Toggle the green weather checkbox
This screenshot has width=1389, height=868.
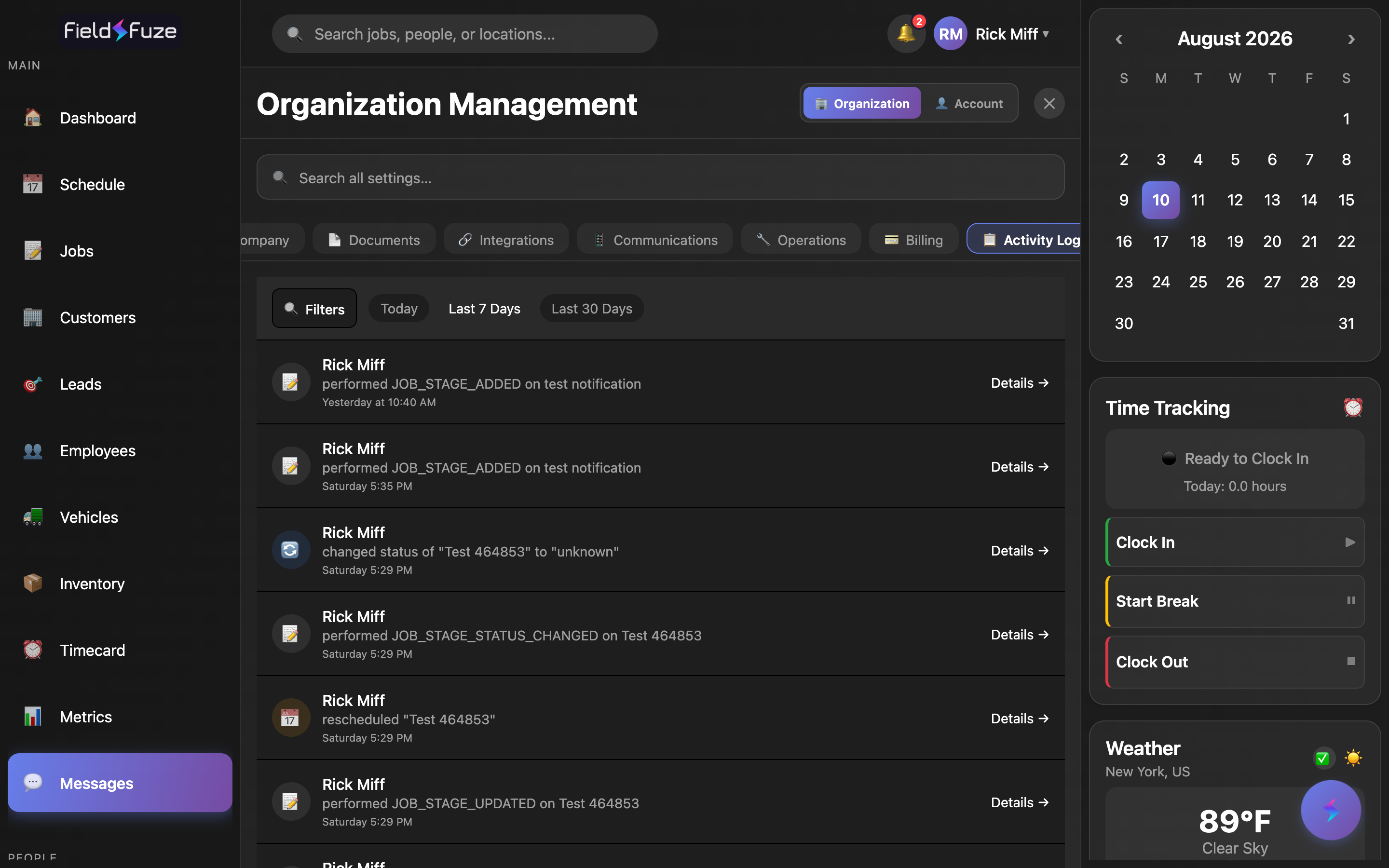tap(1322, 759)
